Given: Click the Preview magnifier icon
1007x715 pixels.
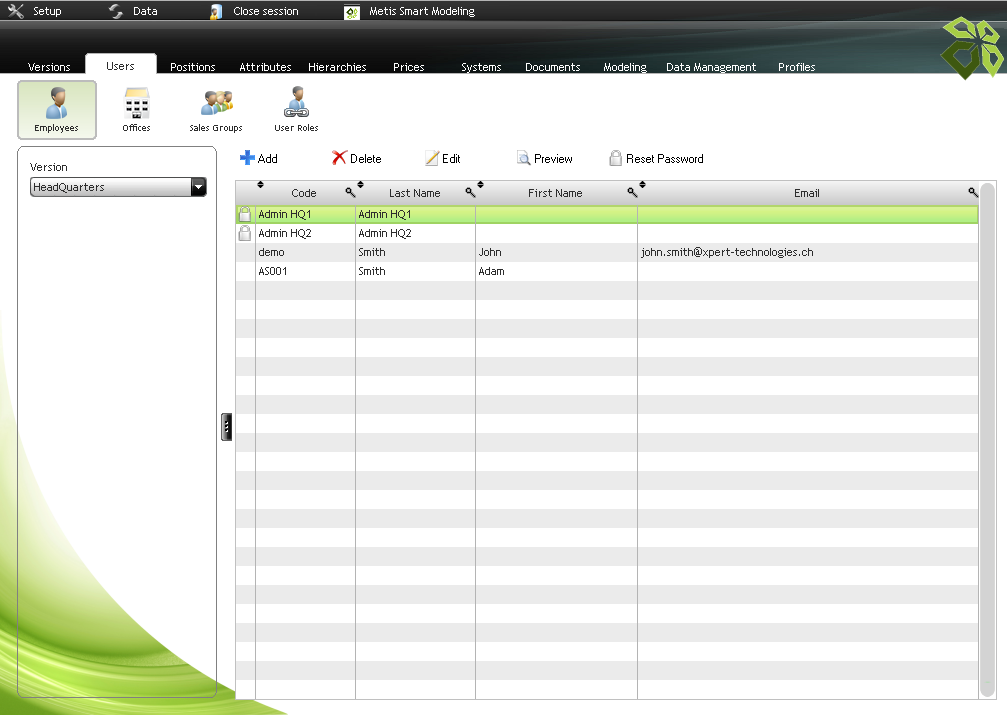Looking at the screenshot, I should coord(523,158).
